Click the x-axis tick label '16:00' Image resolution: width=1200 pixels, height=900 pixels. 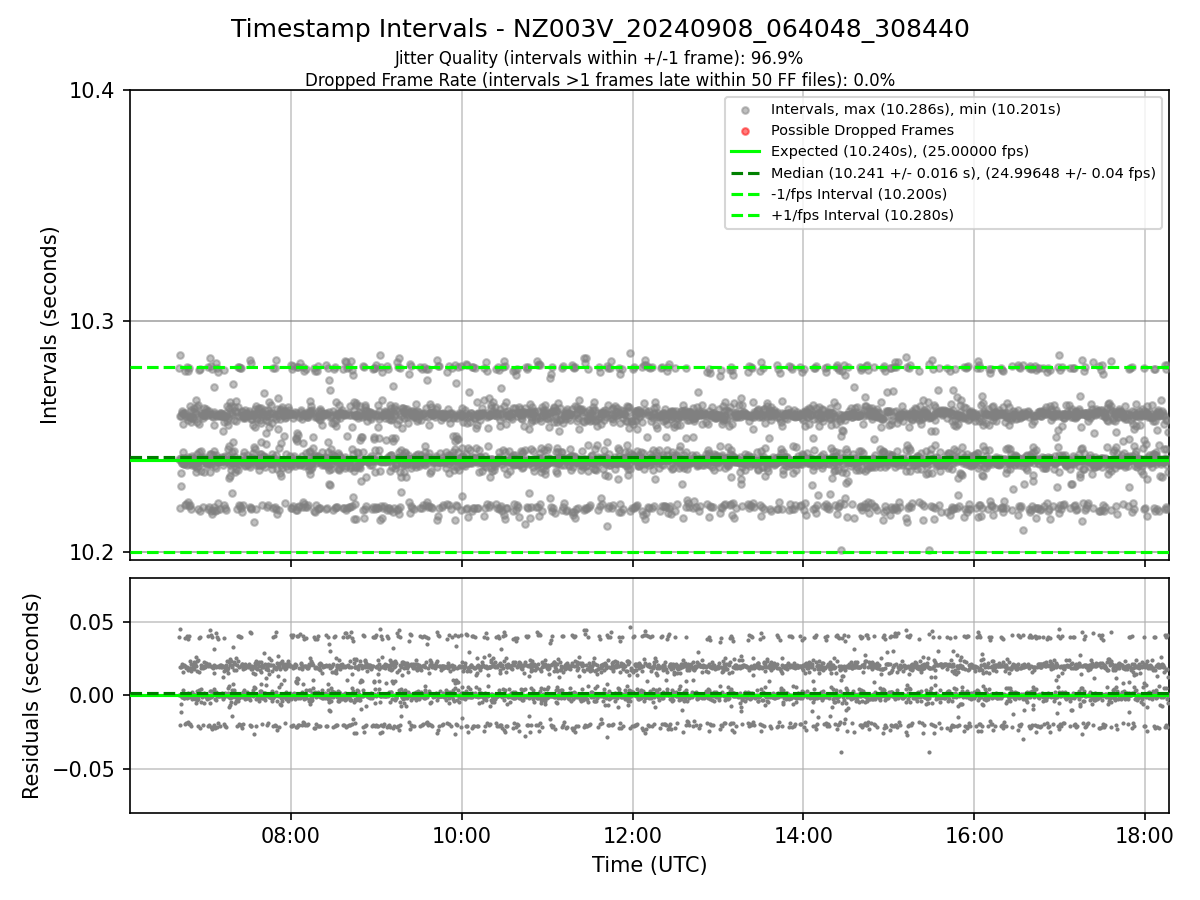point(974,834)
